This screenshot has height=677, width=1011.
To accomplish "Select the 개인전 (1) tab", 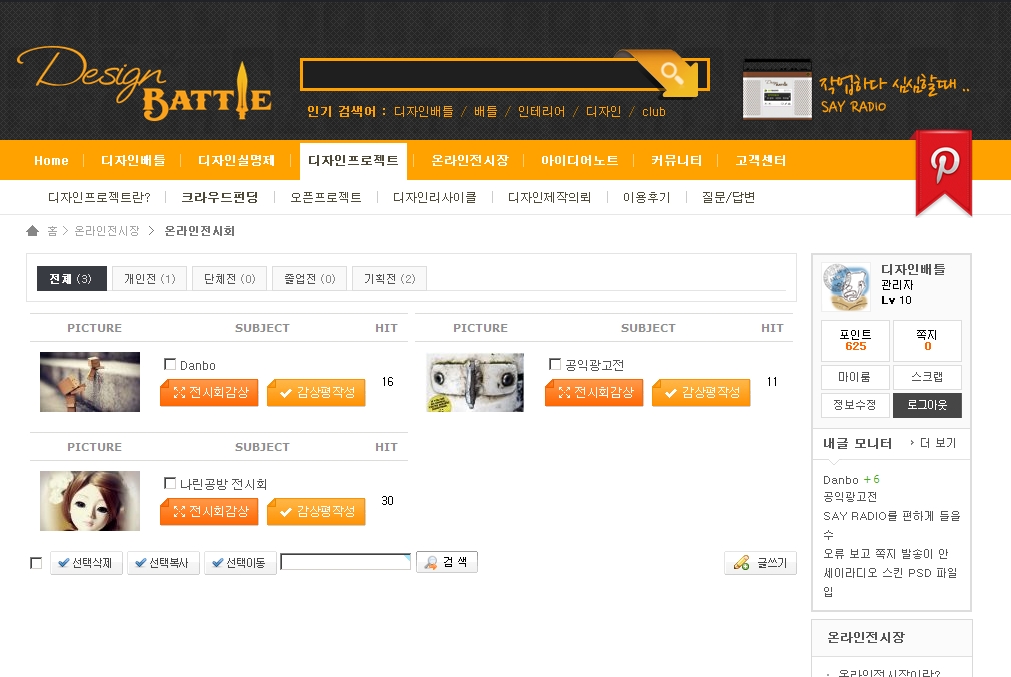I will (x=149, y=279).
